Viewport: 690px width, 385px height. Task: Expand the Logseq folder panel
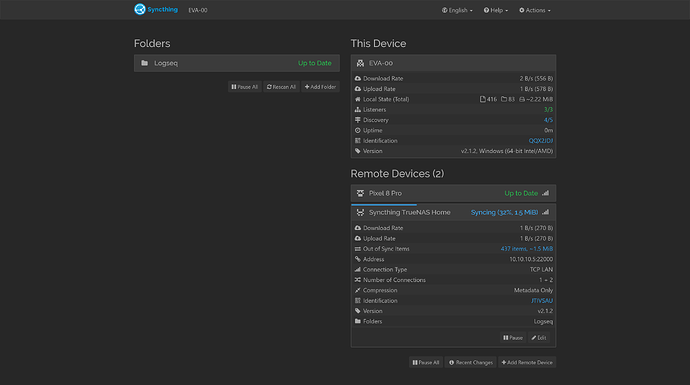coord(237,63)
